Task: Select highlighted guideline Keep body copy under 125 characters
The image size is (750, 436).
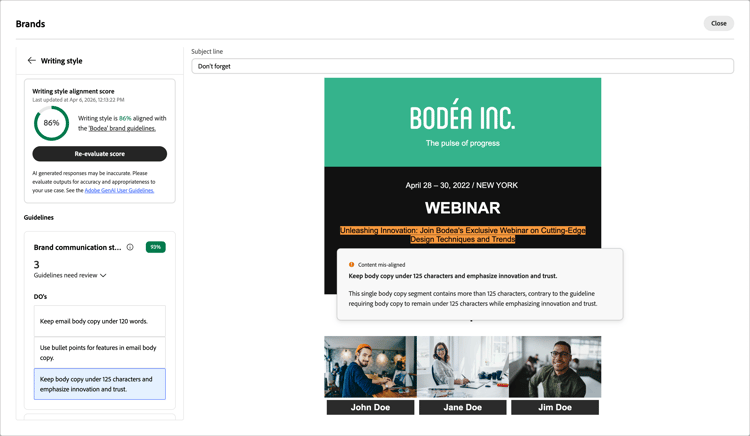Action: (x=99, y=384)
